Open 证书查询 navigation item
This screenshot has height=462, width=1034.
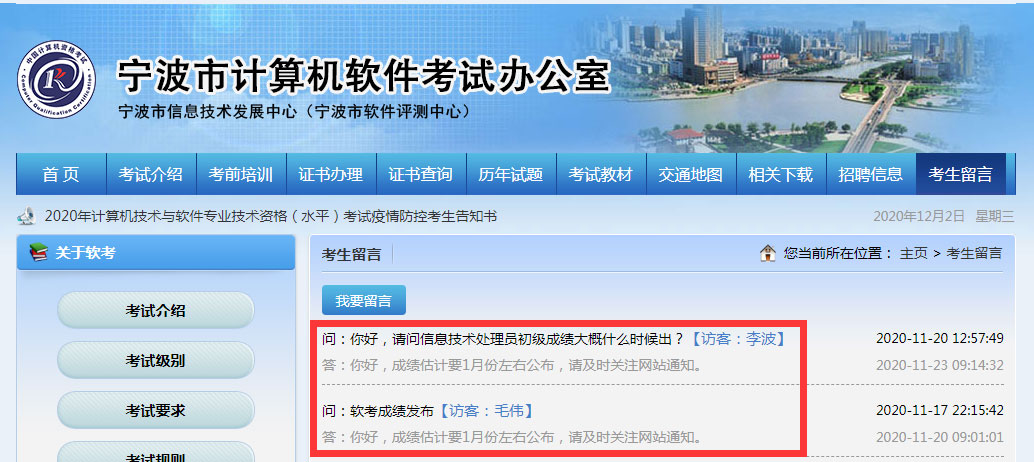pos(421,174)
